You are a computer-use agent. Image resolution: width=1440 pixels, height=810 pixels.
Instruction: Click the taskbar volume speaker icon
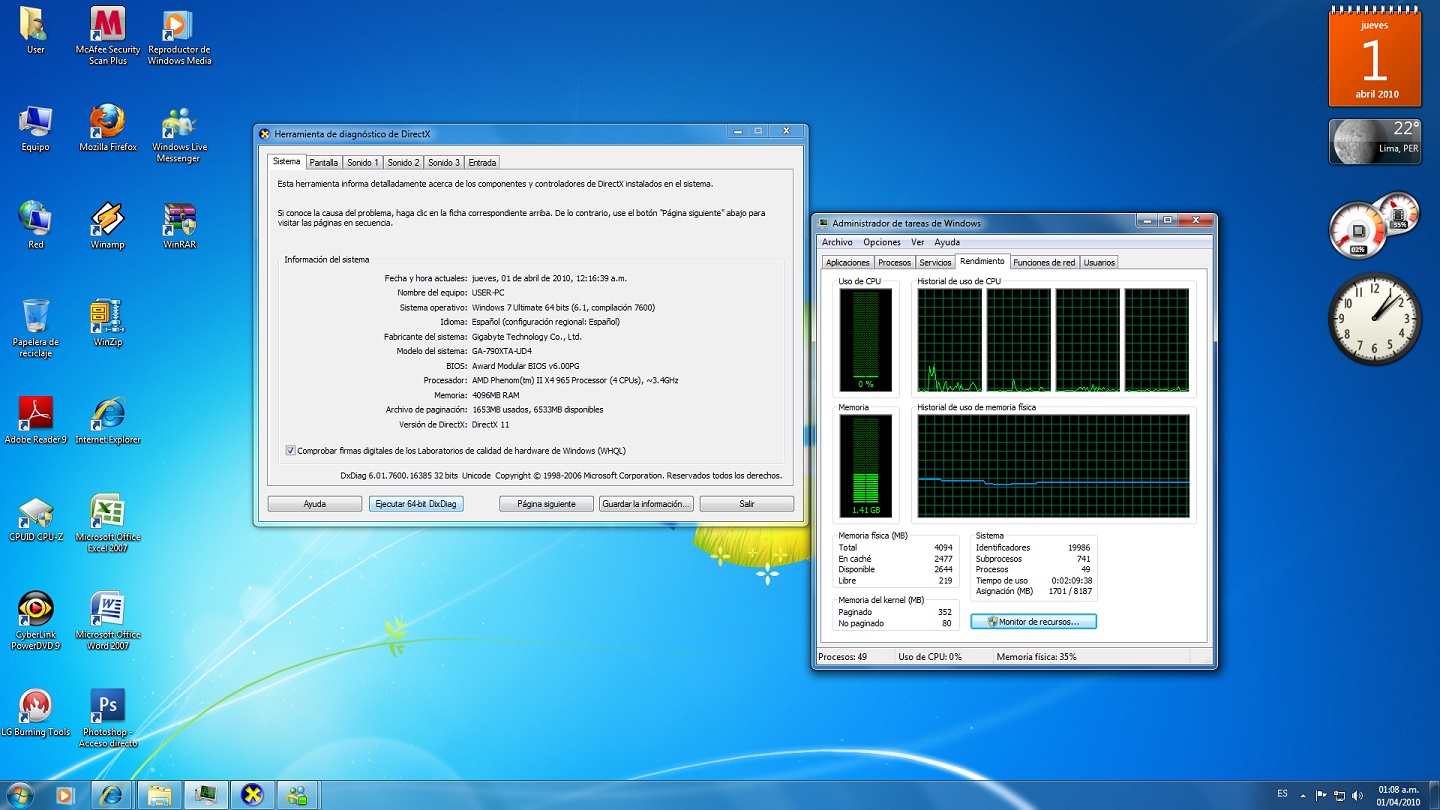tap(1357, 796)
